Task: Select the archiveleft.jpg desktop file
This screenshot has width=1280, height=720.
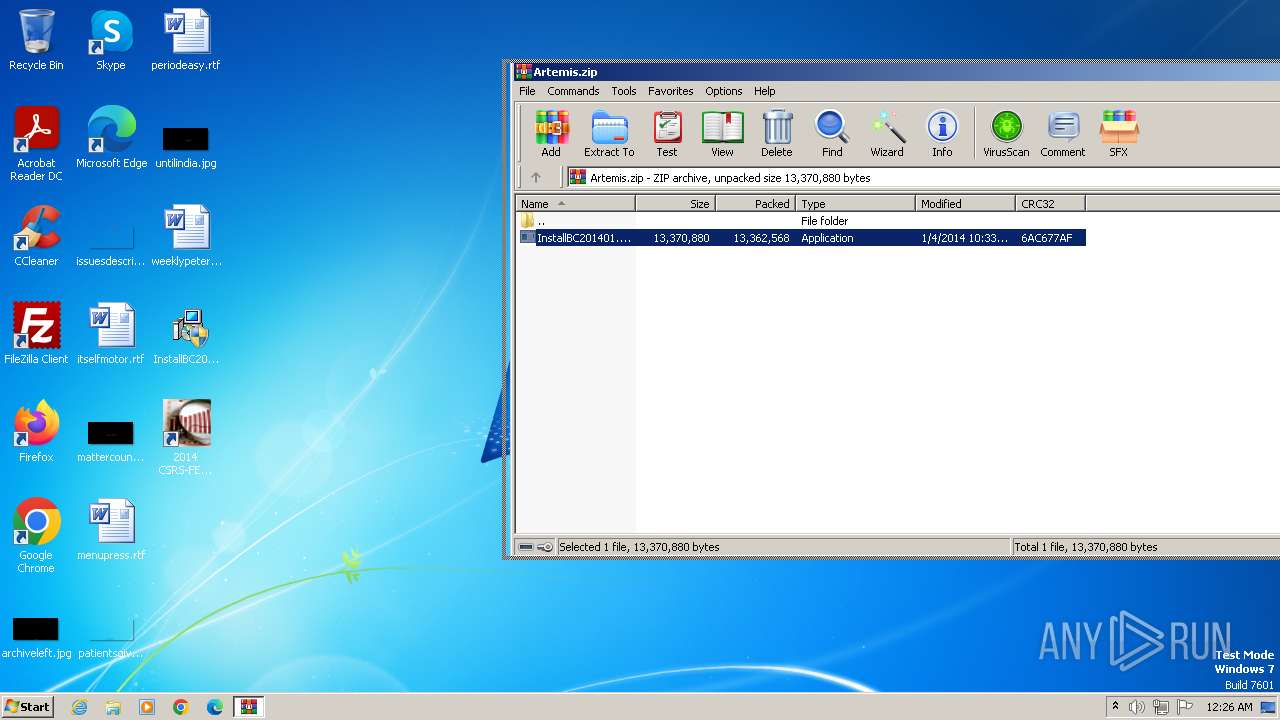Action: [36, 636]
